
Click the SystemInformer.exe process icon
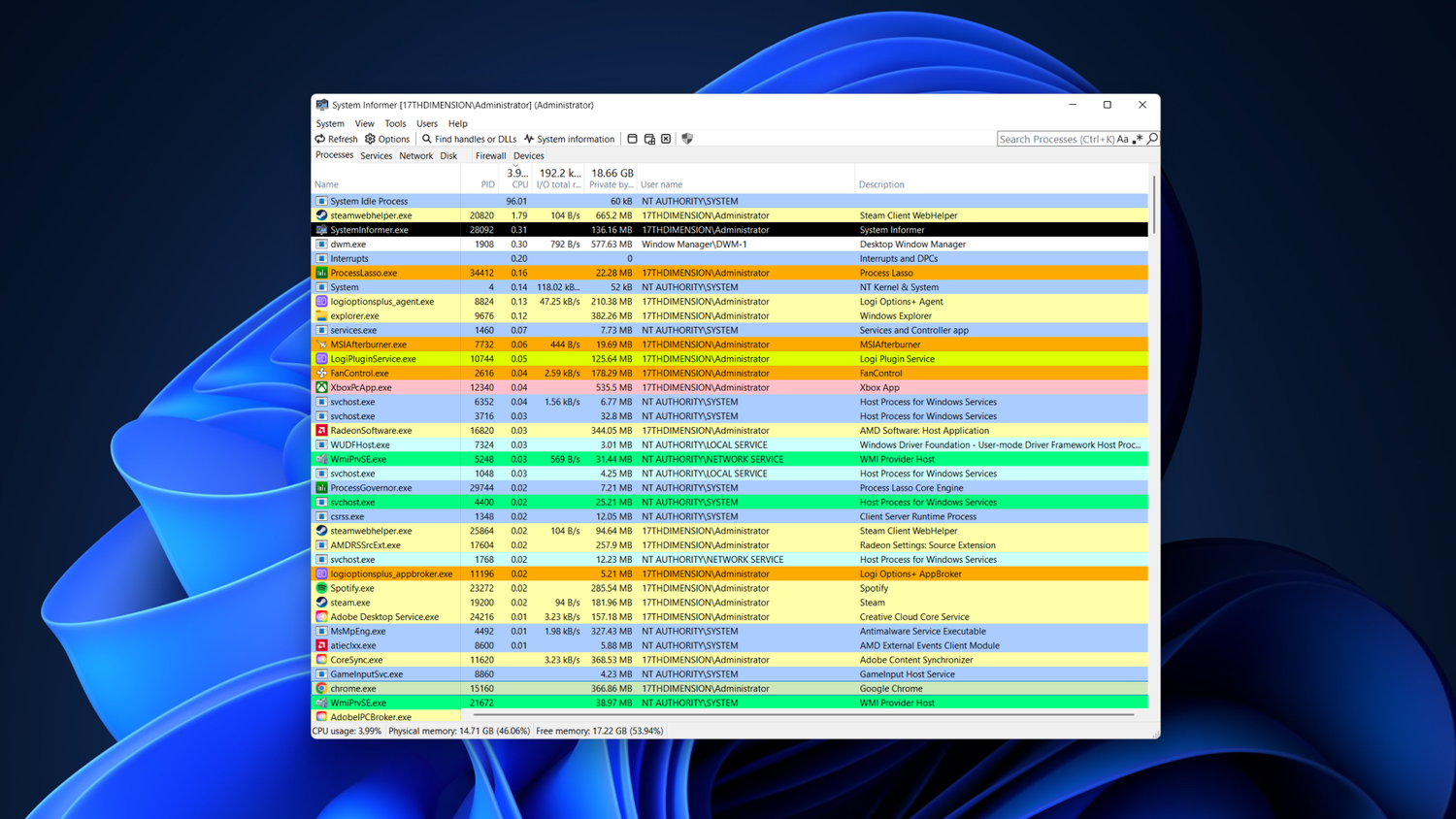pos(321,230)
